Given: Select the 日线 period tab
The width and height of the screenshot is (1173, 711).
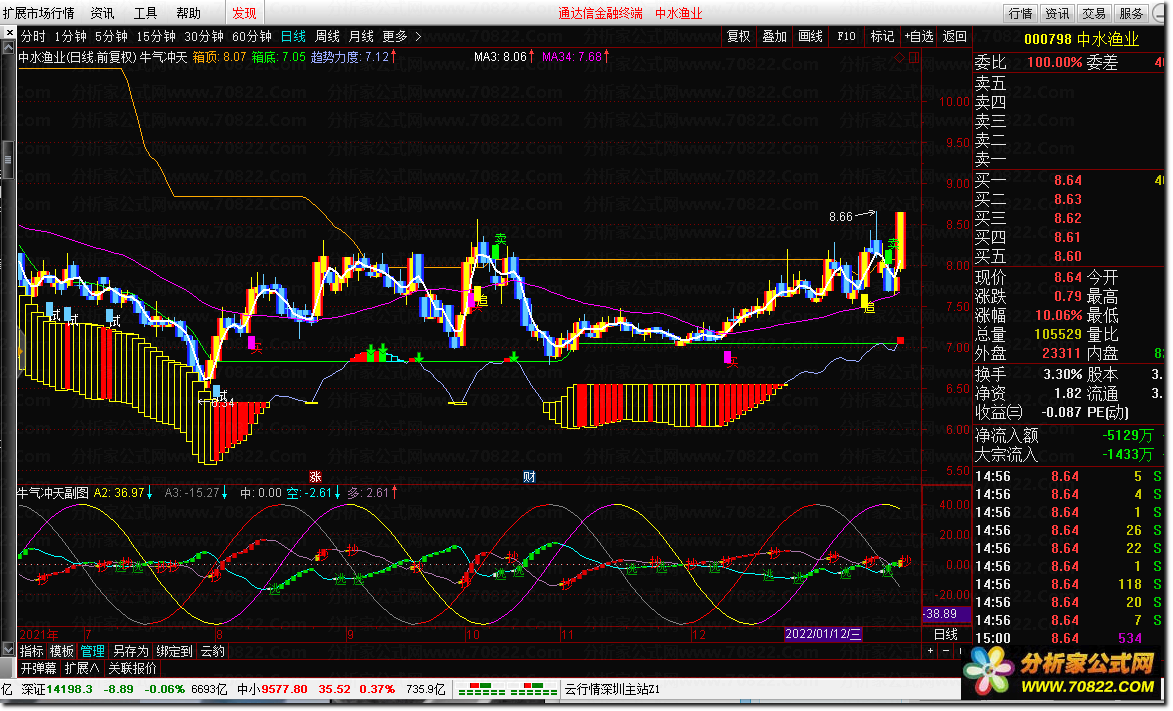Looking at the screenshot, I should (293, 36).
